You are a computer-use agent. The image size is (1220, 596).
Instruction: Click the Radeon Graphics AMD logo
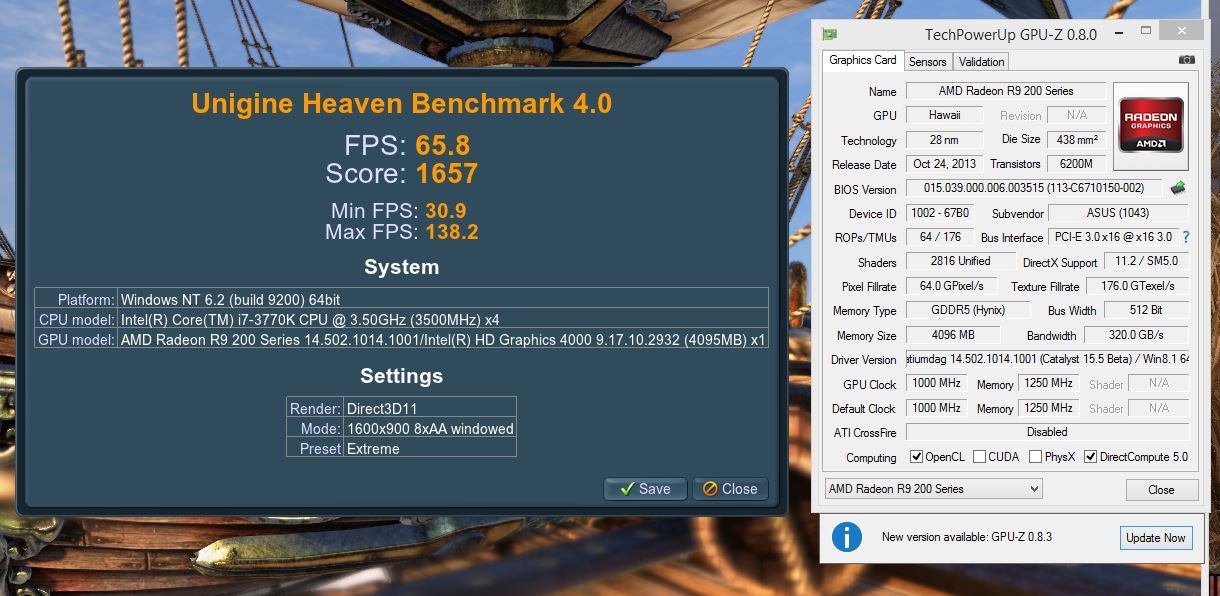point(1151,125)
